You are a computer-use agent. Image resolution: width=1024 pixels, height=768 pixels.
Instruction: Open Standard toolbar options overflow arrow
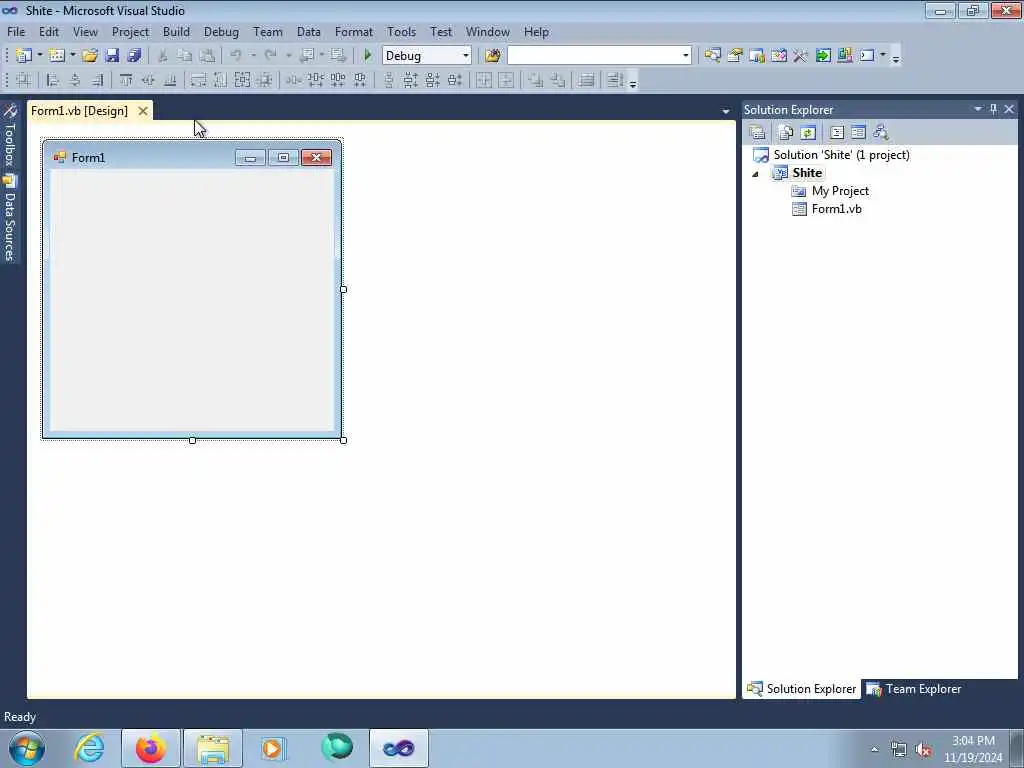pyautogui.click(x=896, y=57)
